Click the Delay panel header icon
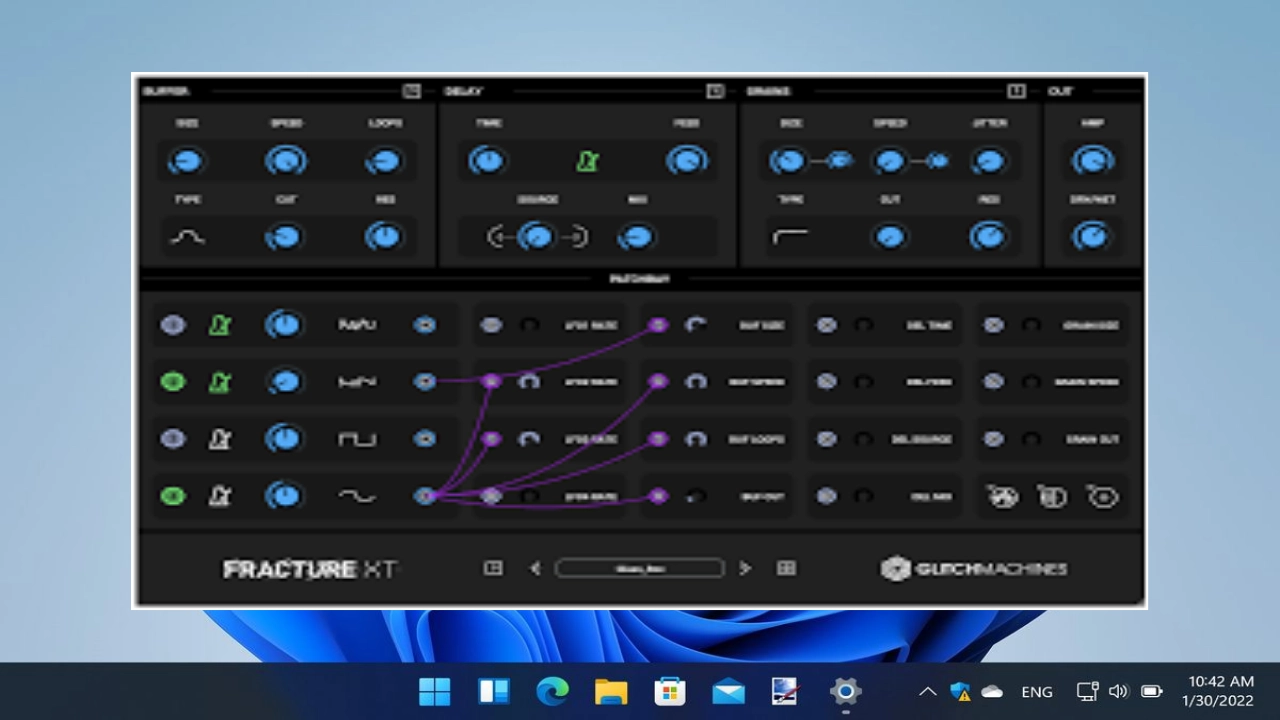Image resolution: width=1280 pixels, height=720 pixels. point(715,91)
